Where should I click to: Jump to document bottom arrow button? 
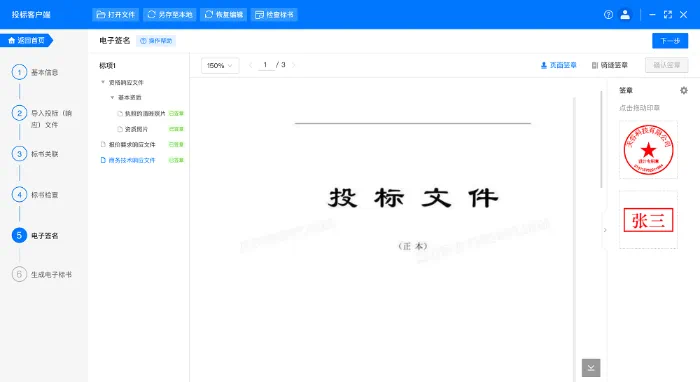coord(591,368)
